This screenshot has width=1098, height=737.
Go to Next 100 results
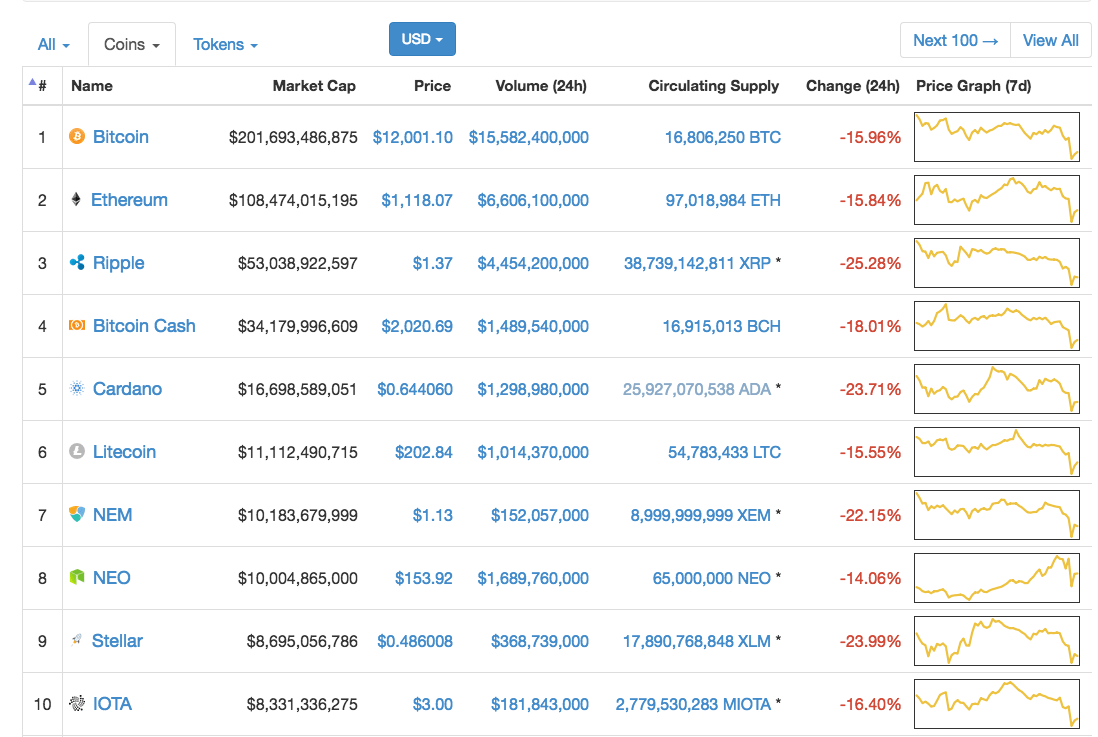pyautogui.click(x=955, y=41)
